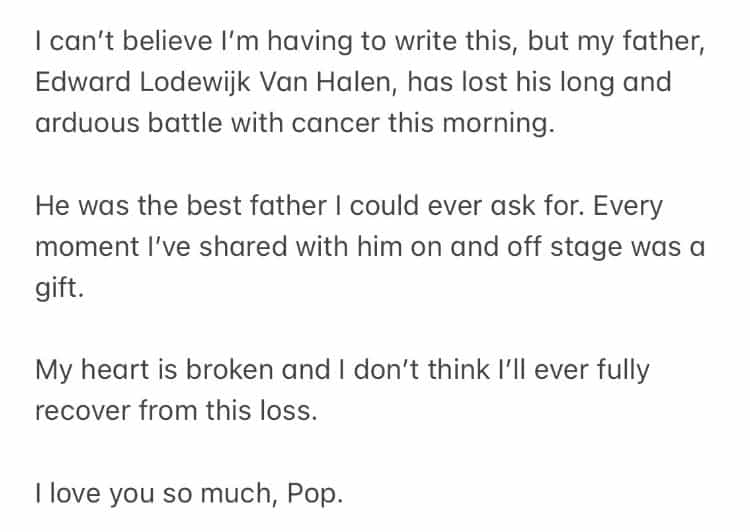
Task: Click the word 'moment' in second paragraph
Action: pyautogui.click(x=87, y=247)
